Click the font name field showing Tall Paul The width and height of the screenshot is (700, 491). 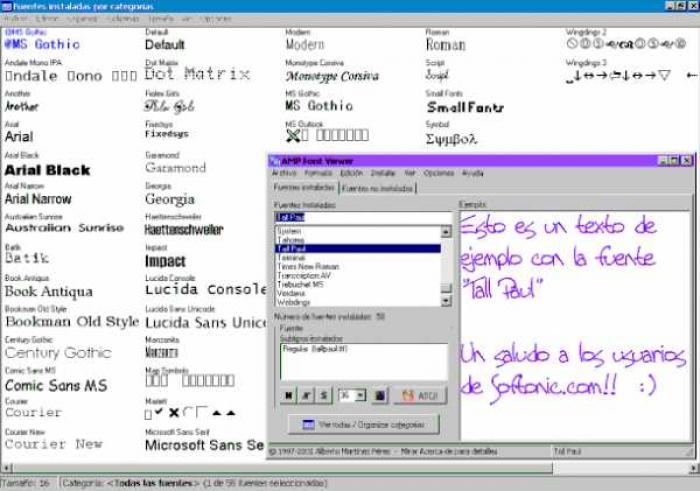tap(362, 217)
